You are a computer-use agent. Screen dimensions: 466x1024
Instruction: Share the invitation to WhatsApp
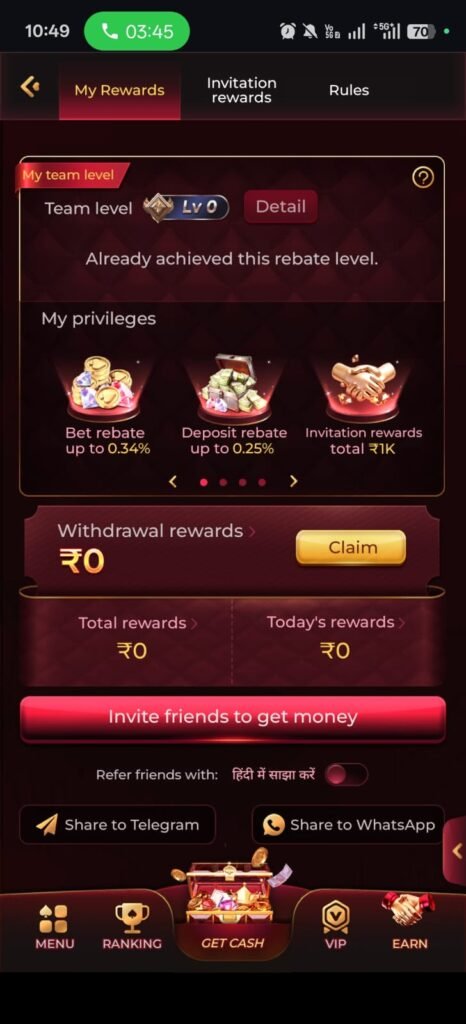tap(349, 825)
